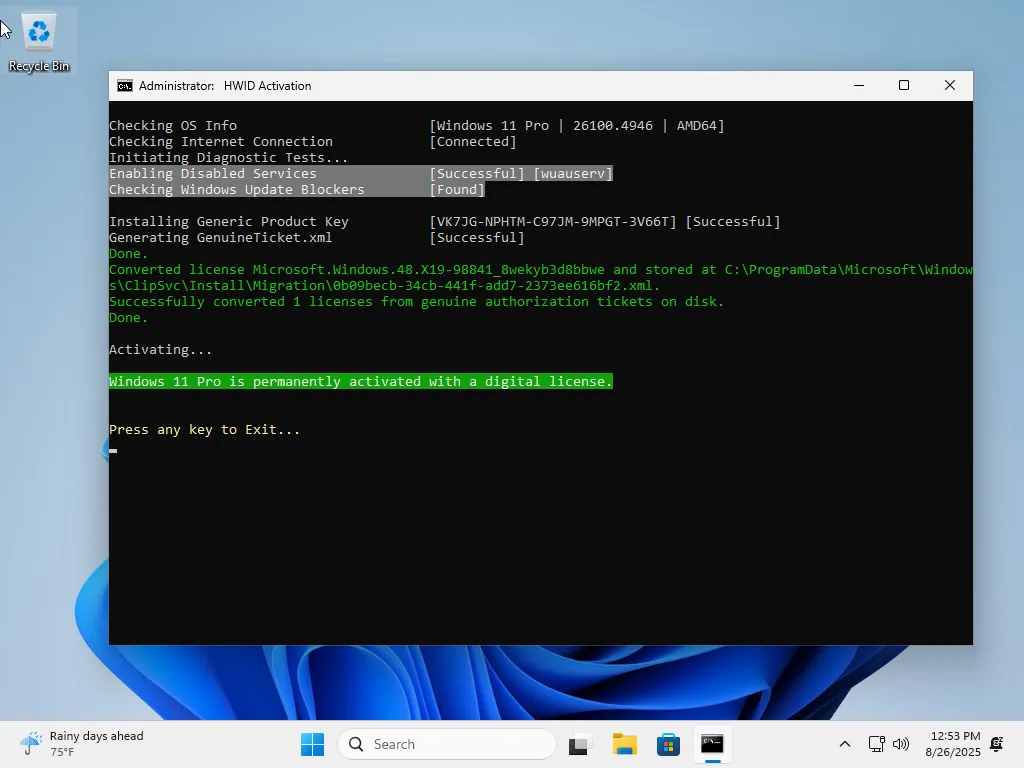Open the Windows Start menu

tap(312, 744)
